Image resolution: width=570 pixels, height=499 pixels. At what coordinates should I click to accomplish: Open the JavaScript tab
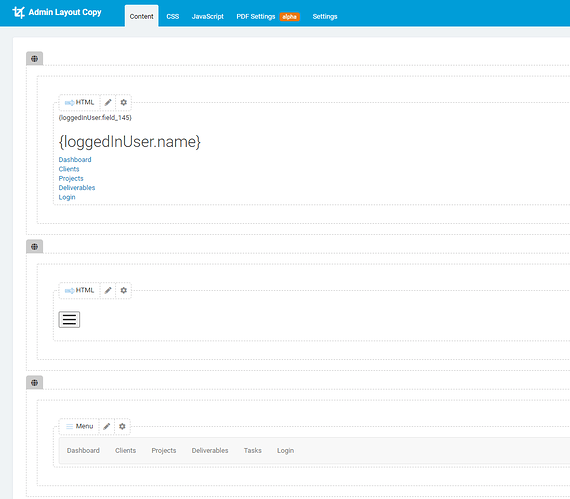pyautogui.click(x=208, y=16)
